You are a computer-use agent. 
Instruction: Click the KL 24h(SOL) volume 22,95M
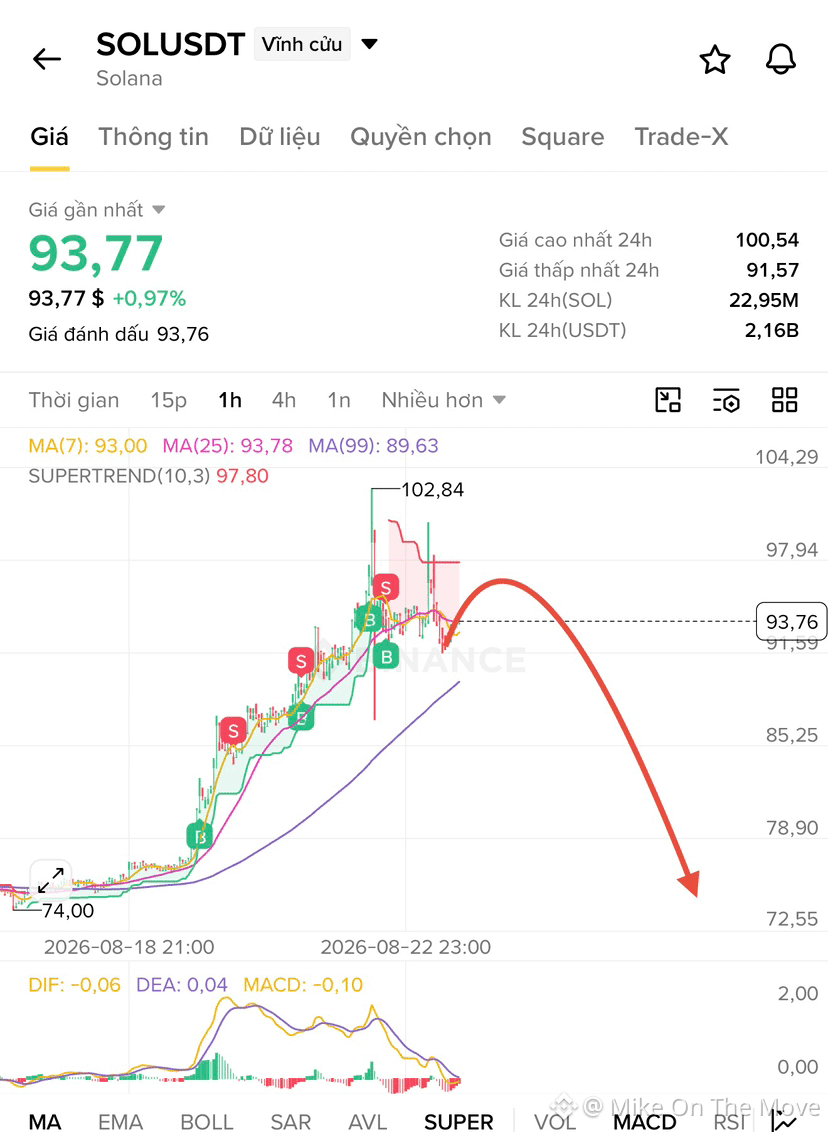[x=764, y=300]
